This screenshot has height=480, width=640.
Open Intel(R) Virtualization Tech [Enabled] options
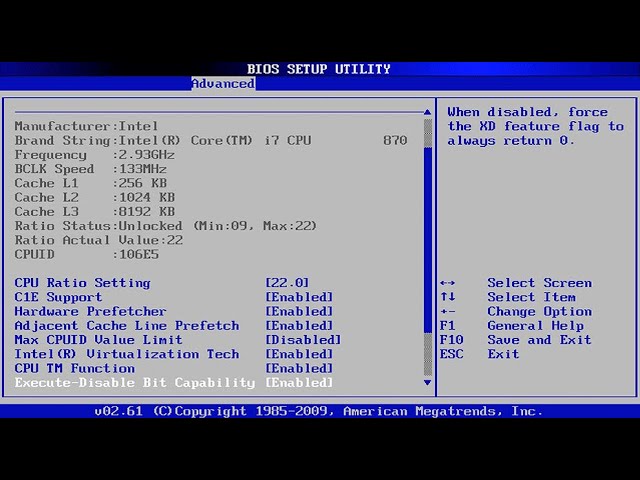(x=299, y=354)
